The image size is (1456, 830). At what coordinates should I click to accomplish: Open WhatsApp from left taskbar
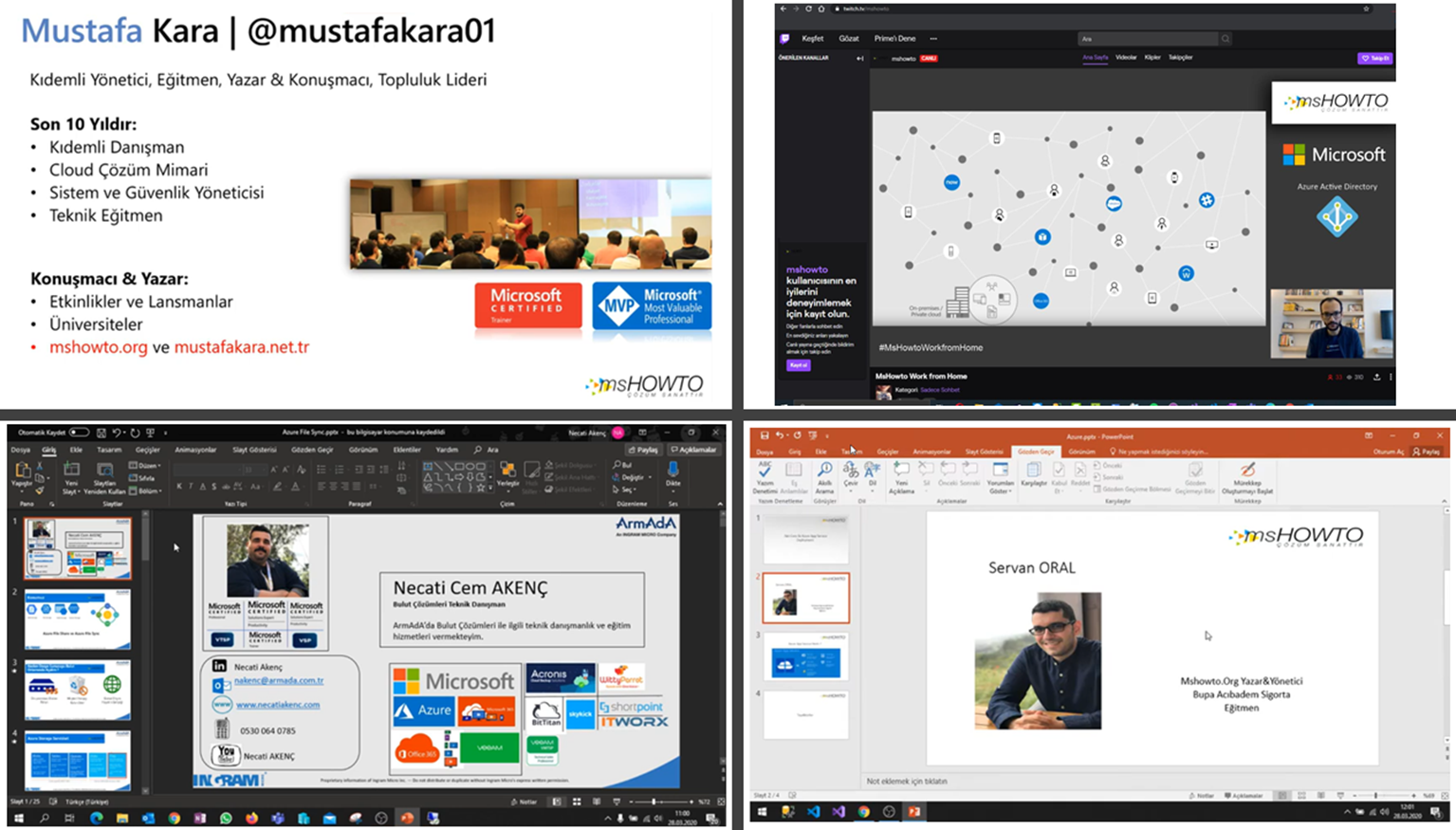[226, 818]
